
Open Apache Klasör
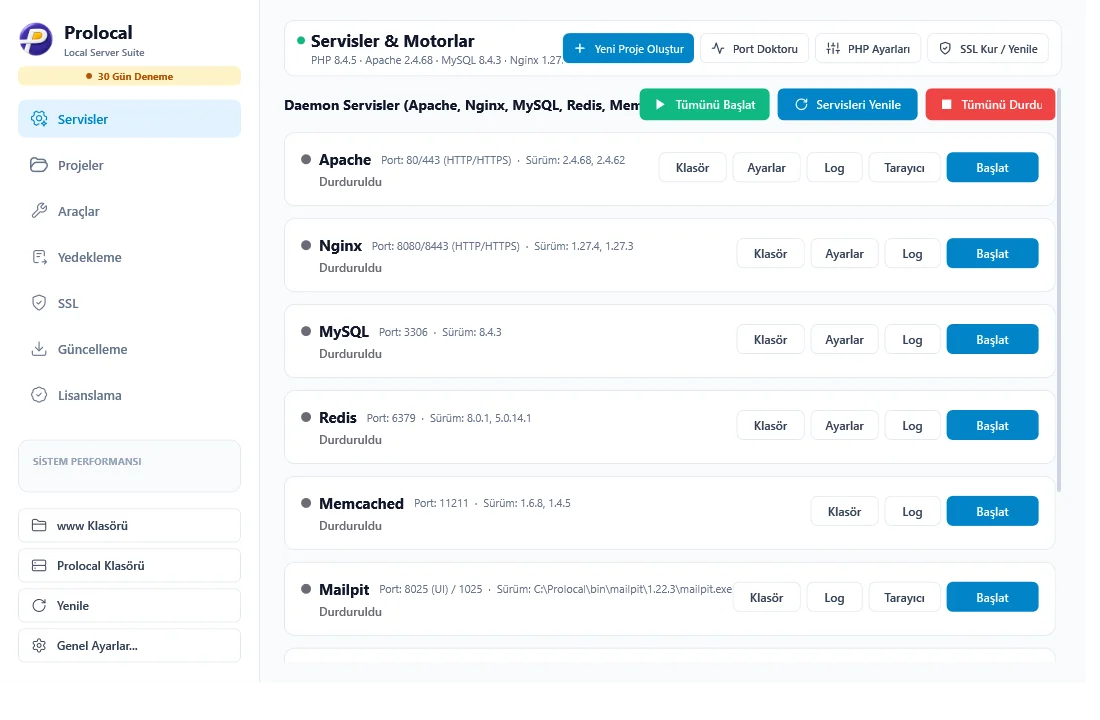click(x=692, y=168)
